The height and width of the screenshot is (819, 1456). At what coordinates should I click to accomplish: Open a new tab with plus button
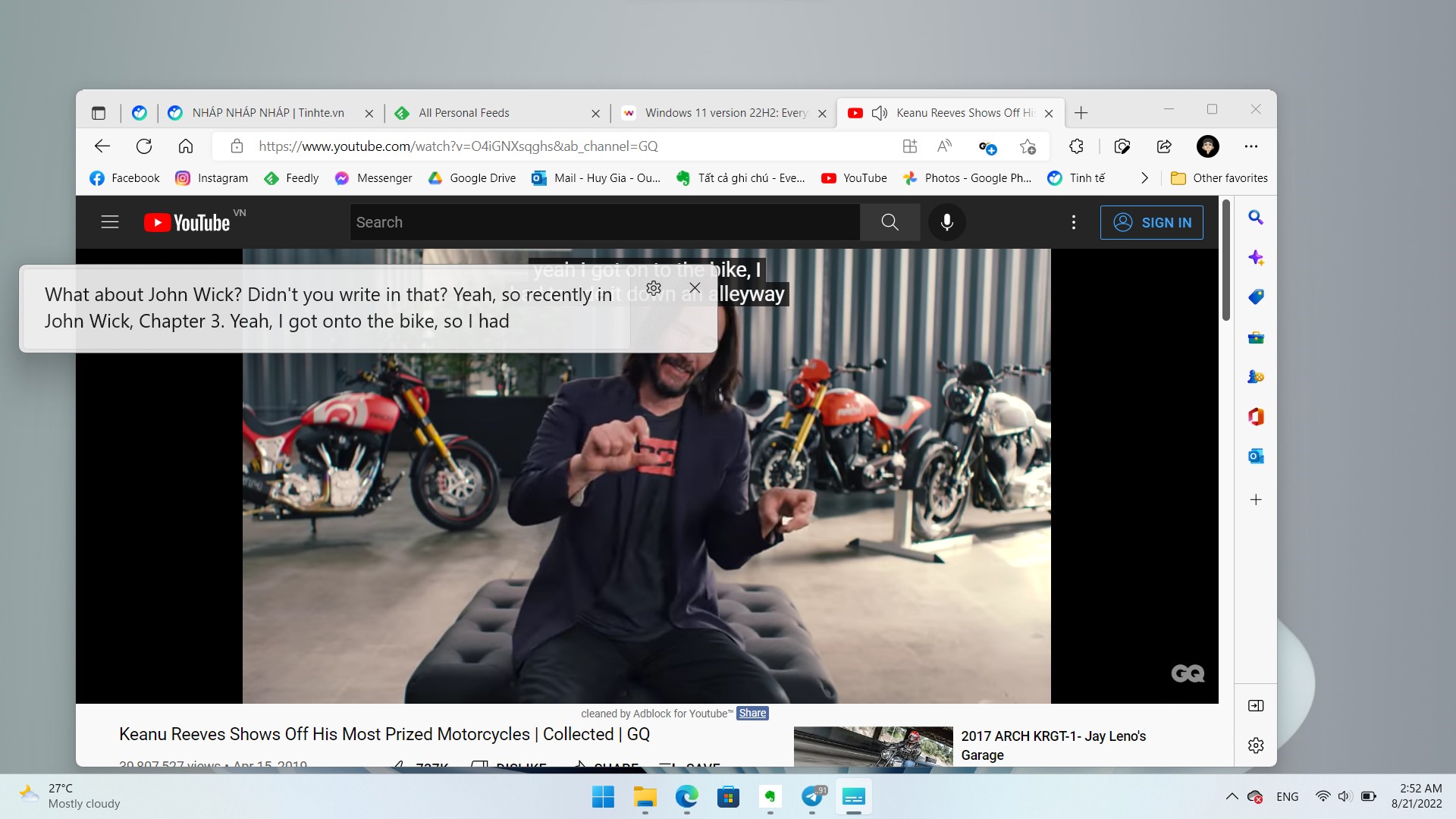pyautogui.click(x=1081, y=113)
